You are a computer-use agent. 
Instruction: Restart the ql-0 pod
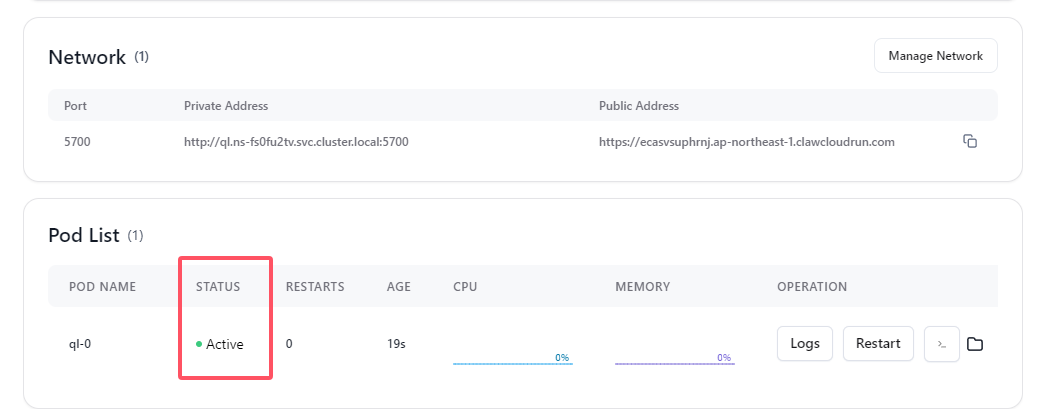878,344
